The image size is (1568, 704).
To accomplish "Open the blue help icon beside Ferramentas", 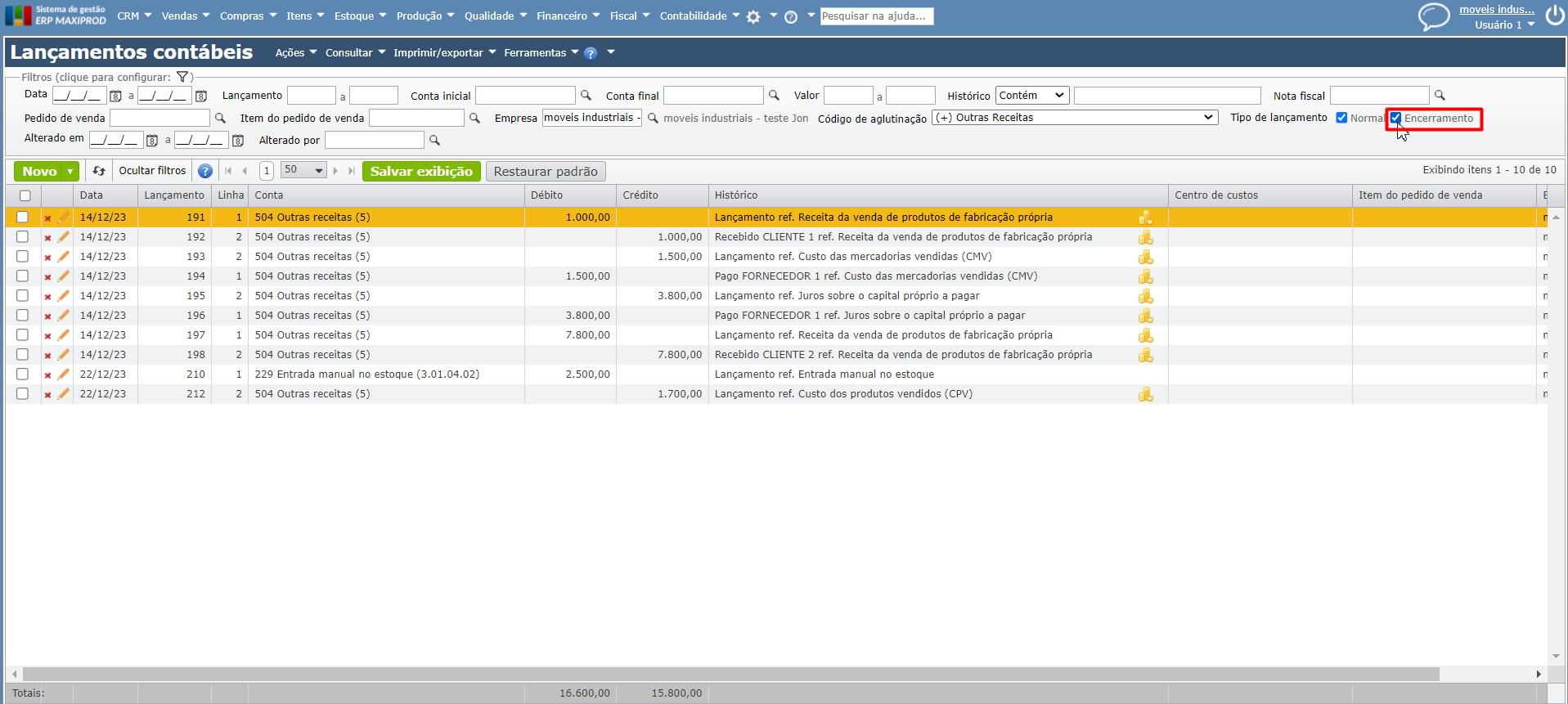I will point(591,53).
